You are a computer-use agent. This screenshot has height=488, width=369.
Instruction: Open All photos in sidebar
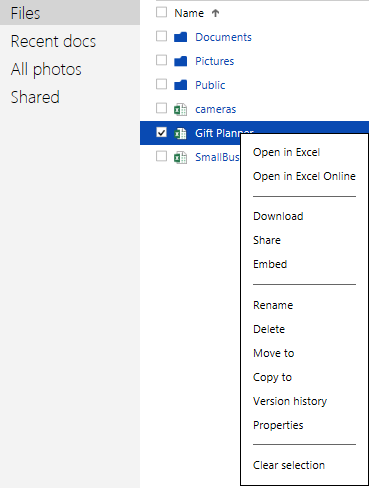(46, 69)
